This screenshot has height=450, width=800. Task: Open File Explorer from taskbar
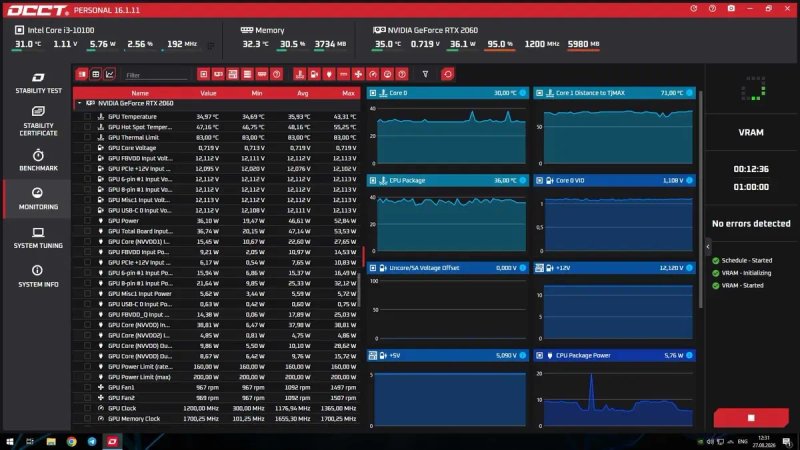tap(51, 441)
